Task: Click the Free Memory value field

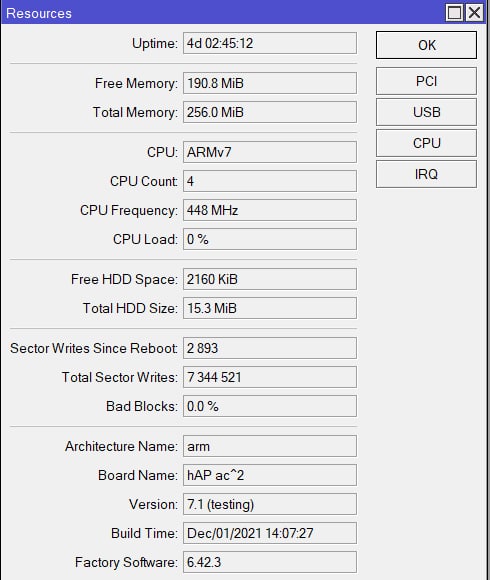Action: pos(270,83)
